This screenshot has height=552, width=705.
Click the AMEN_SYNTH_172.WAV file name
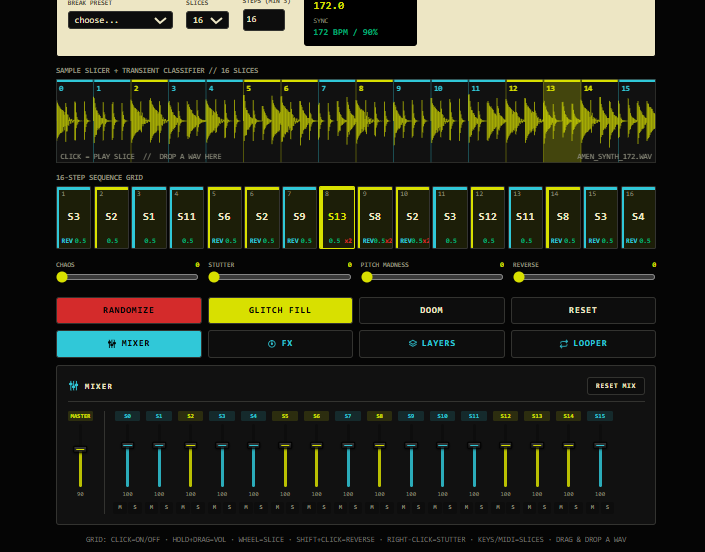[x=614, y=156]
